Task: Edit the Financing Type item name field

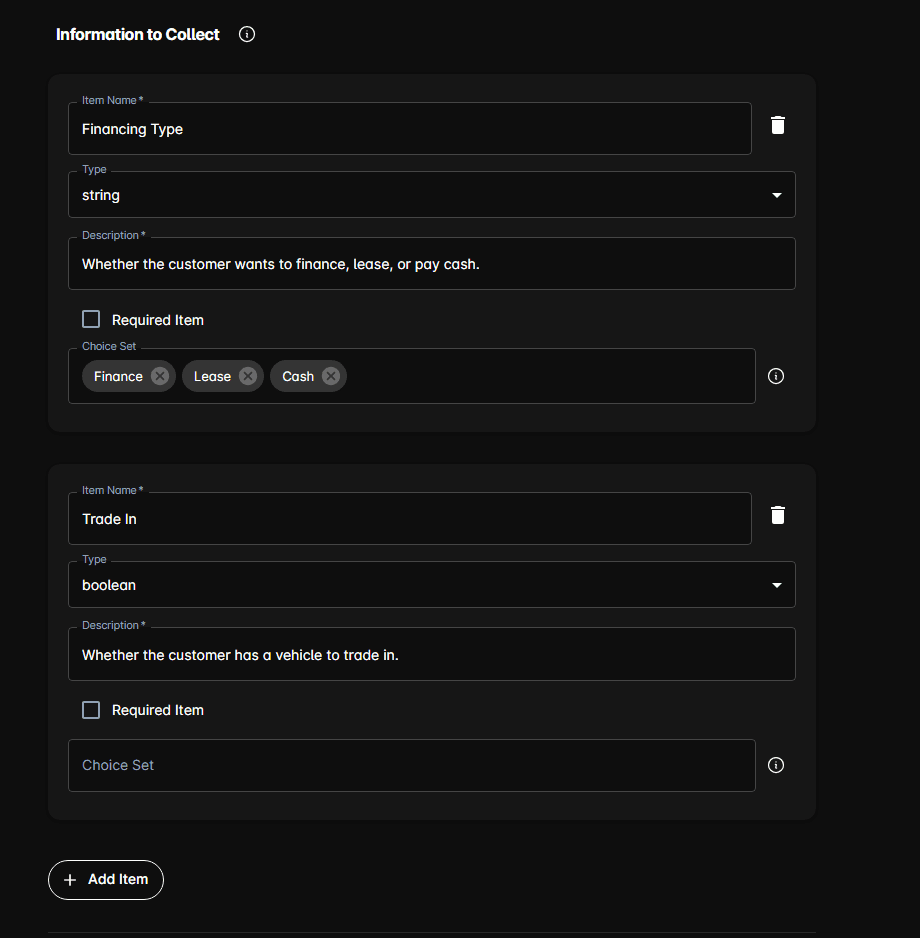Action: coord(410,129)
